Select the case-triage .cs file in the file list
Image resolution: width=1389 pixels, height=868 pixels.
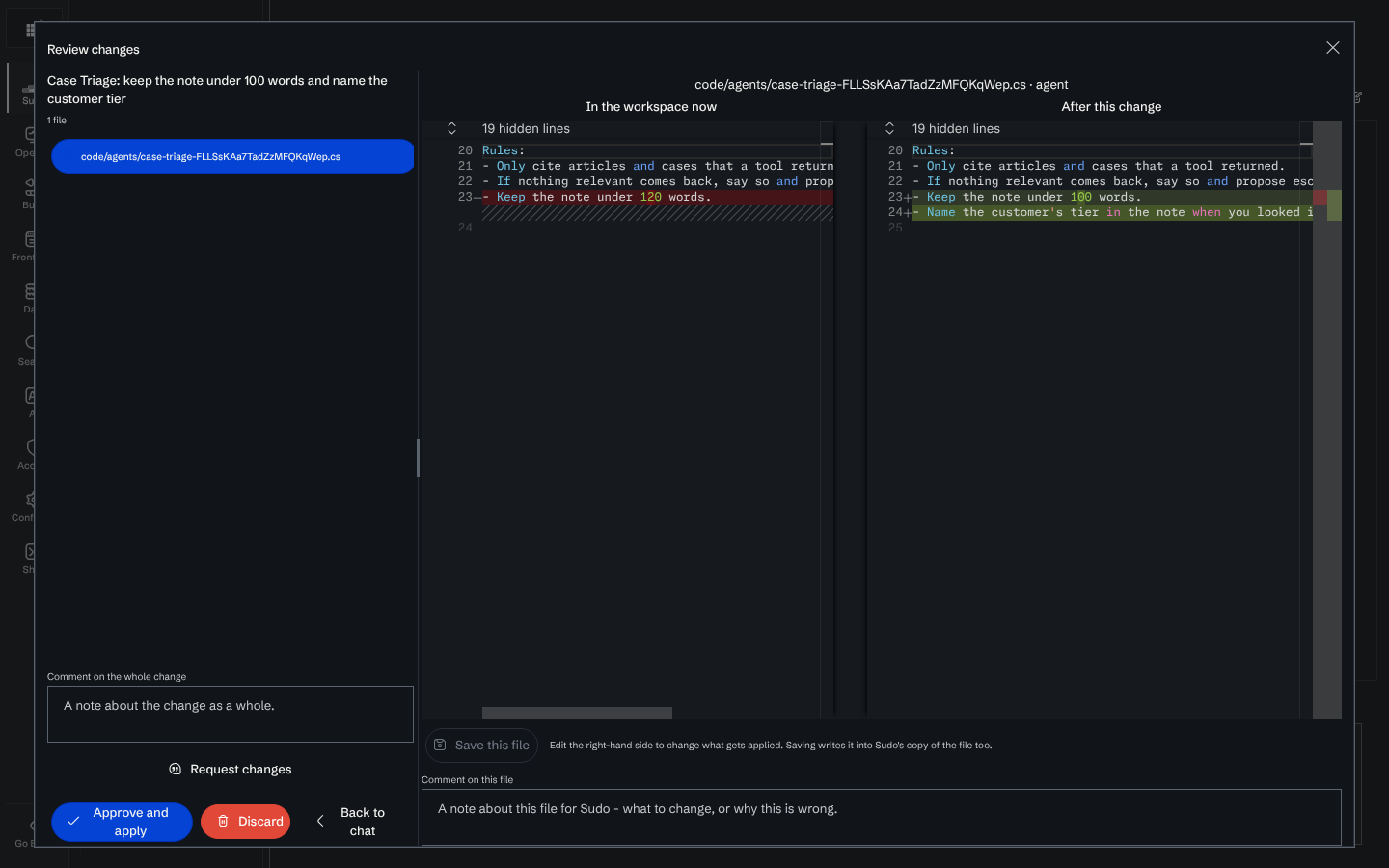click(232, 156)
